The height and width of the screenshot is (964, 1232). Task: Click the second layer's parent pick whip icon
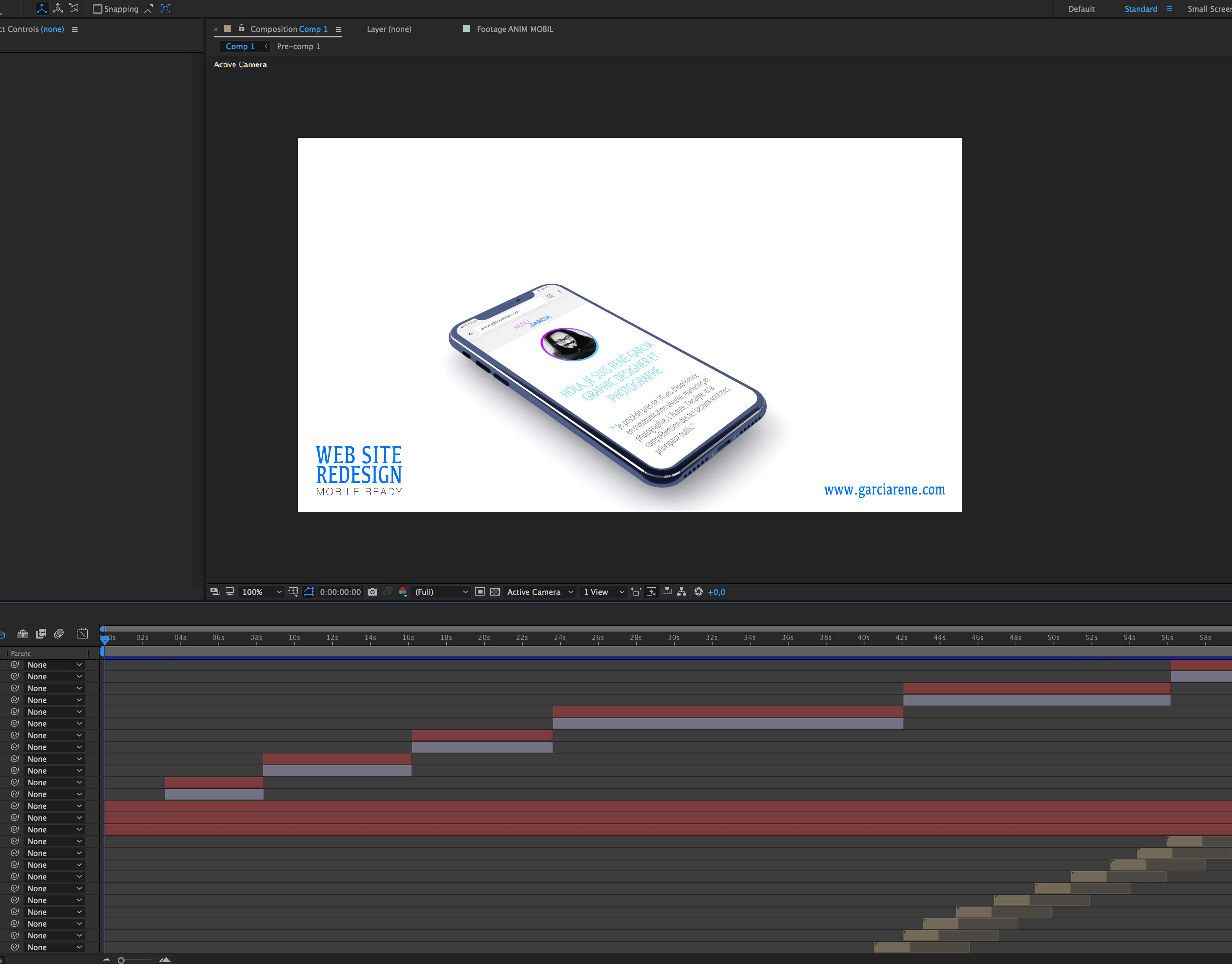pyautogui.click(x=15, y=677)
